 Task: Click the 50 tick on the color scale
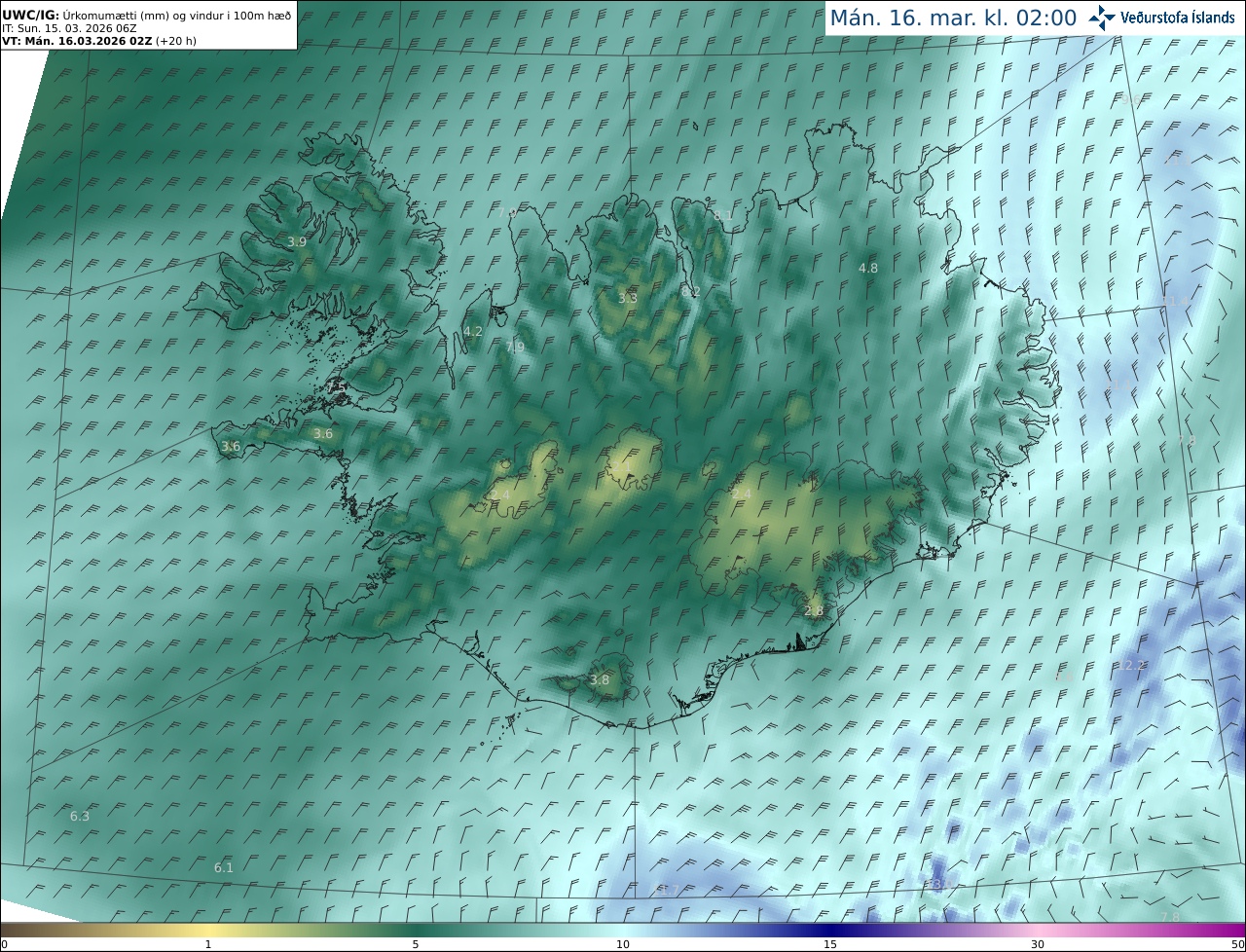(x=1237, y=944)
